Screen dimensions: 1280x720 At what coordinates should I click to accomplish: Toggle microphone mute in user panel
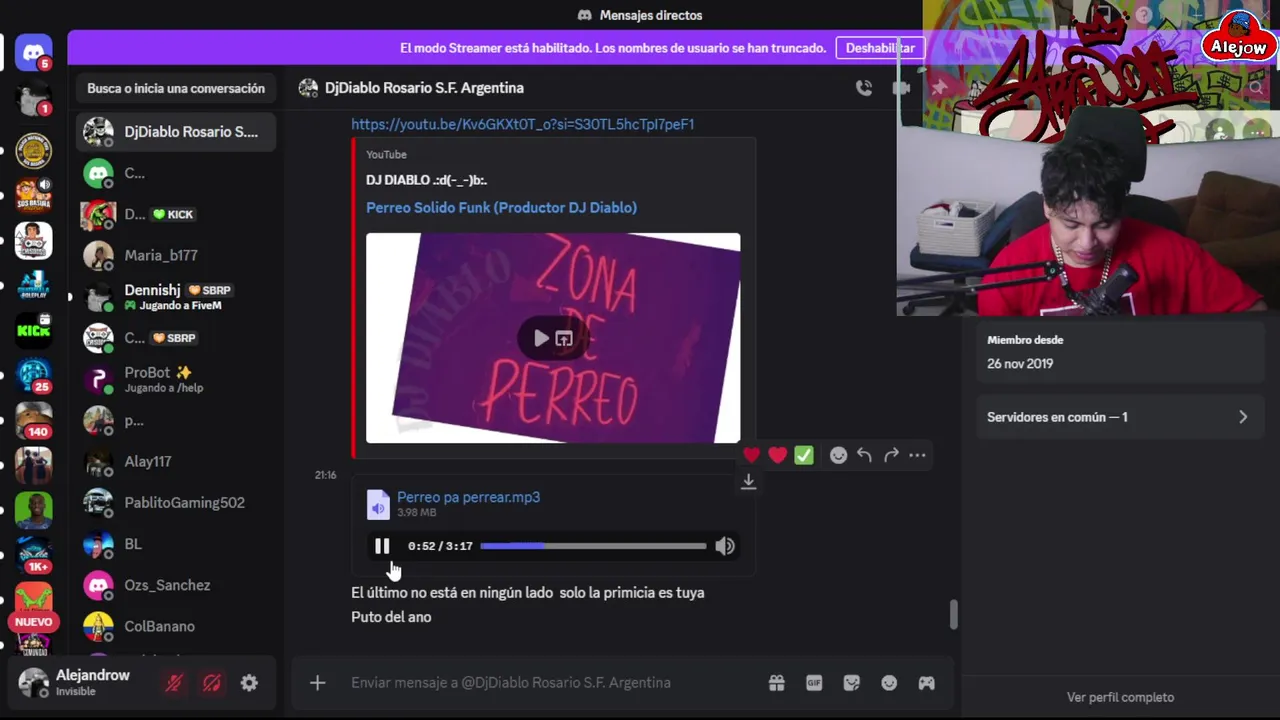[174, 683]
